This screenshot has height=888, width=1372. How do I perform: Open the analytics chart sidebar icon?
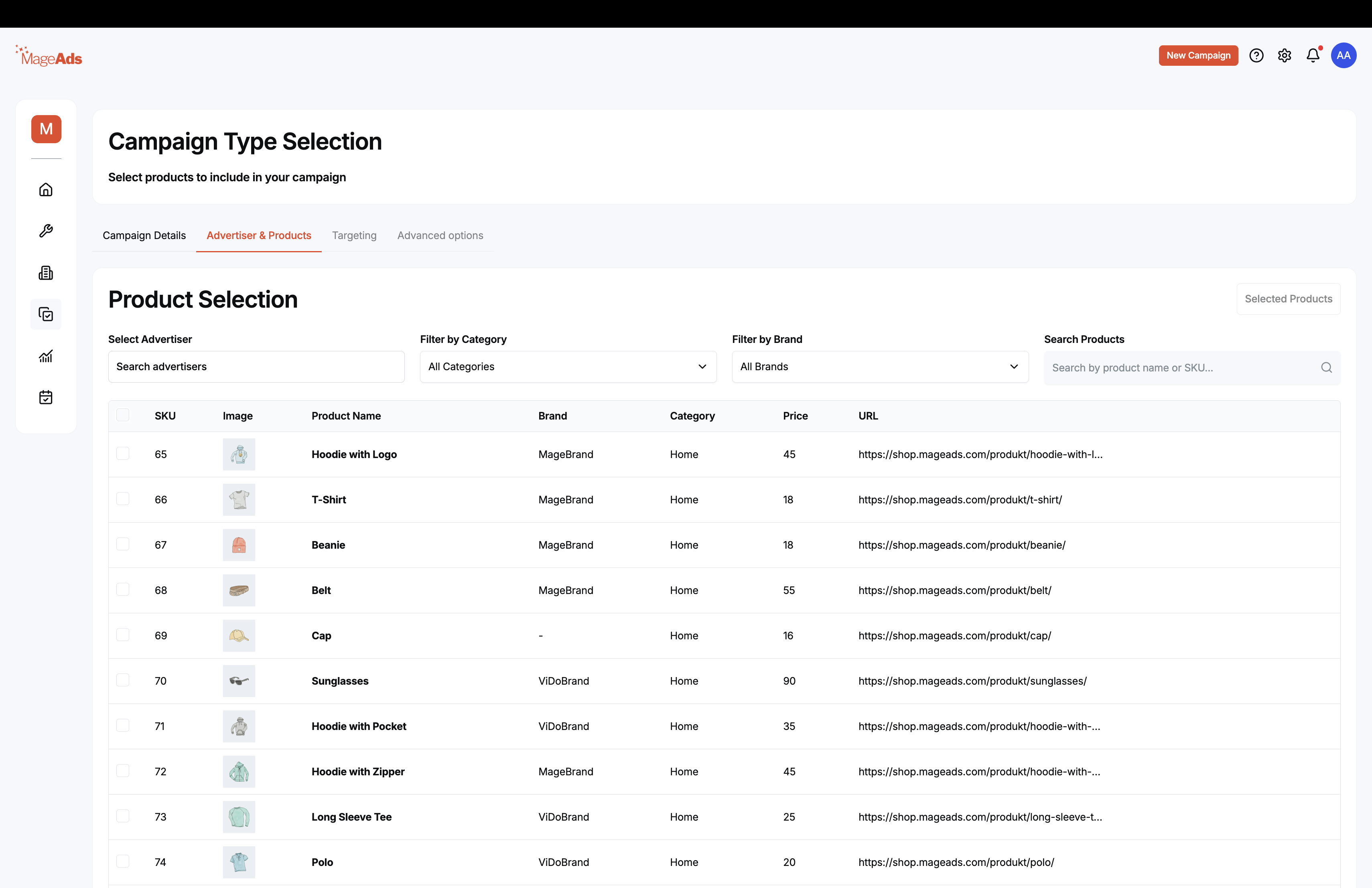click(x=46, y=356)
